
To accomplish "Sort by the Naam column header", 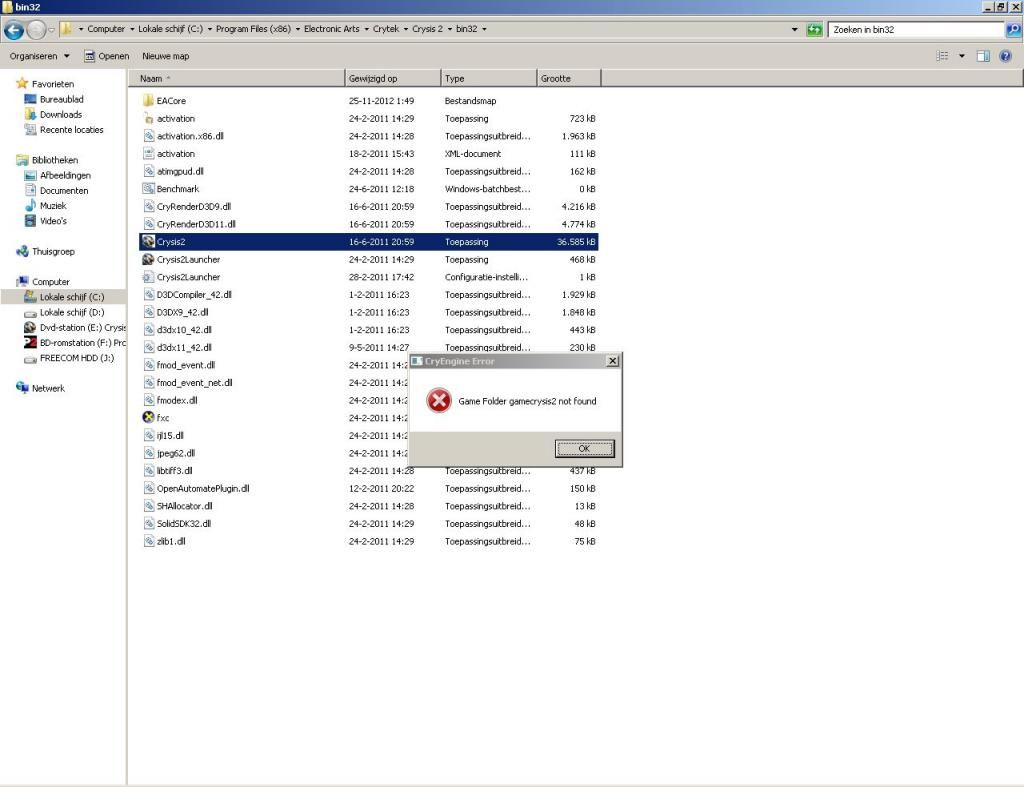I will (x=236, y=78).
